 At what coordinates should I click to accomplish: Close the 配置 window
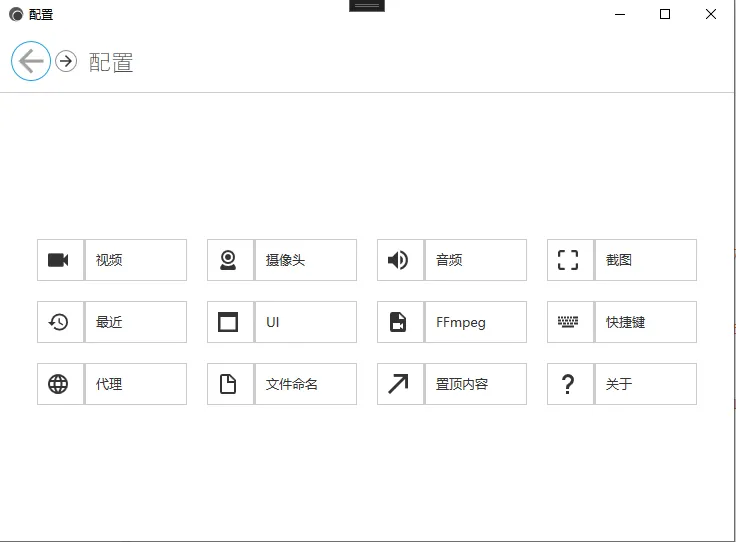pos(711,15)
